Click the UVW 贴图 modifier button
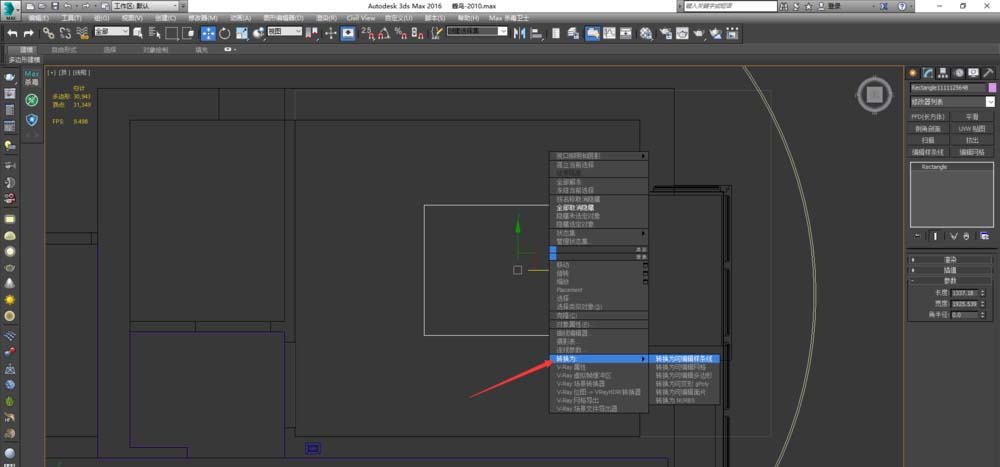 click(972, 128)
